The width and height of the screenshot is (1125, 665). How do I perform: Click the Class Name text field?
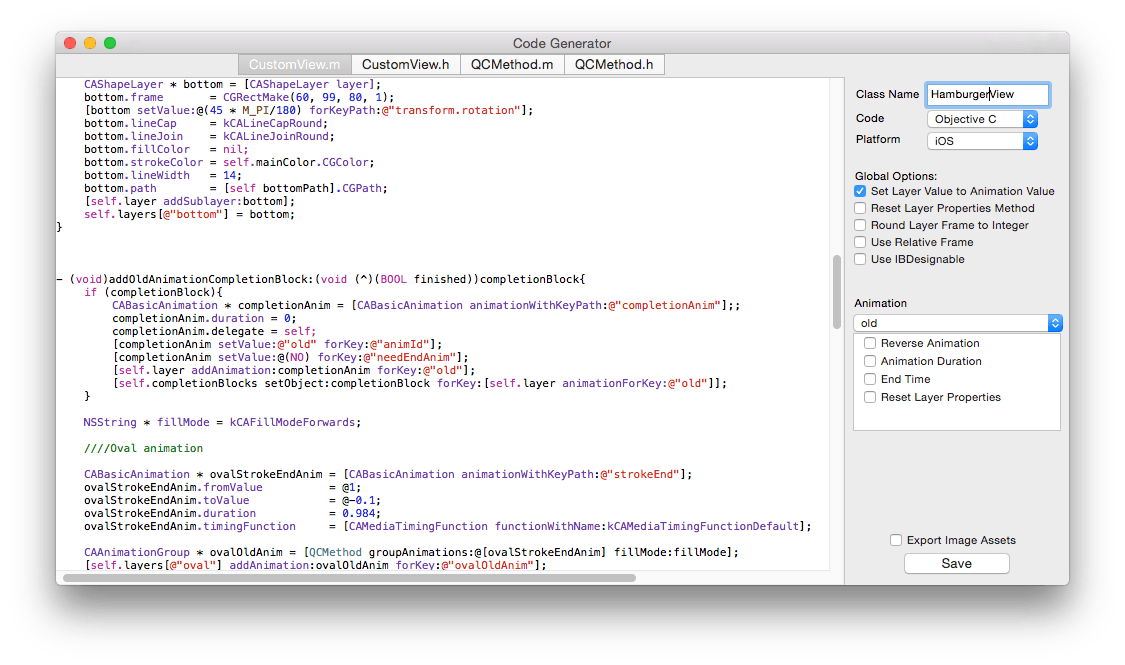pyautogui.click(x=987, y=94)
